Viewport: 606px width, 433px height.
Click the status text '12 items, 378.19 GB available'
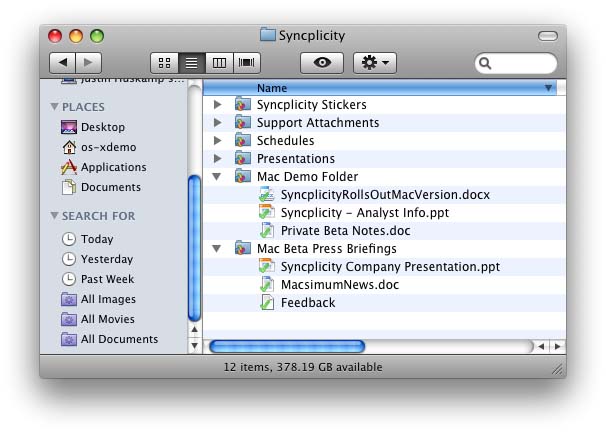303,367
